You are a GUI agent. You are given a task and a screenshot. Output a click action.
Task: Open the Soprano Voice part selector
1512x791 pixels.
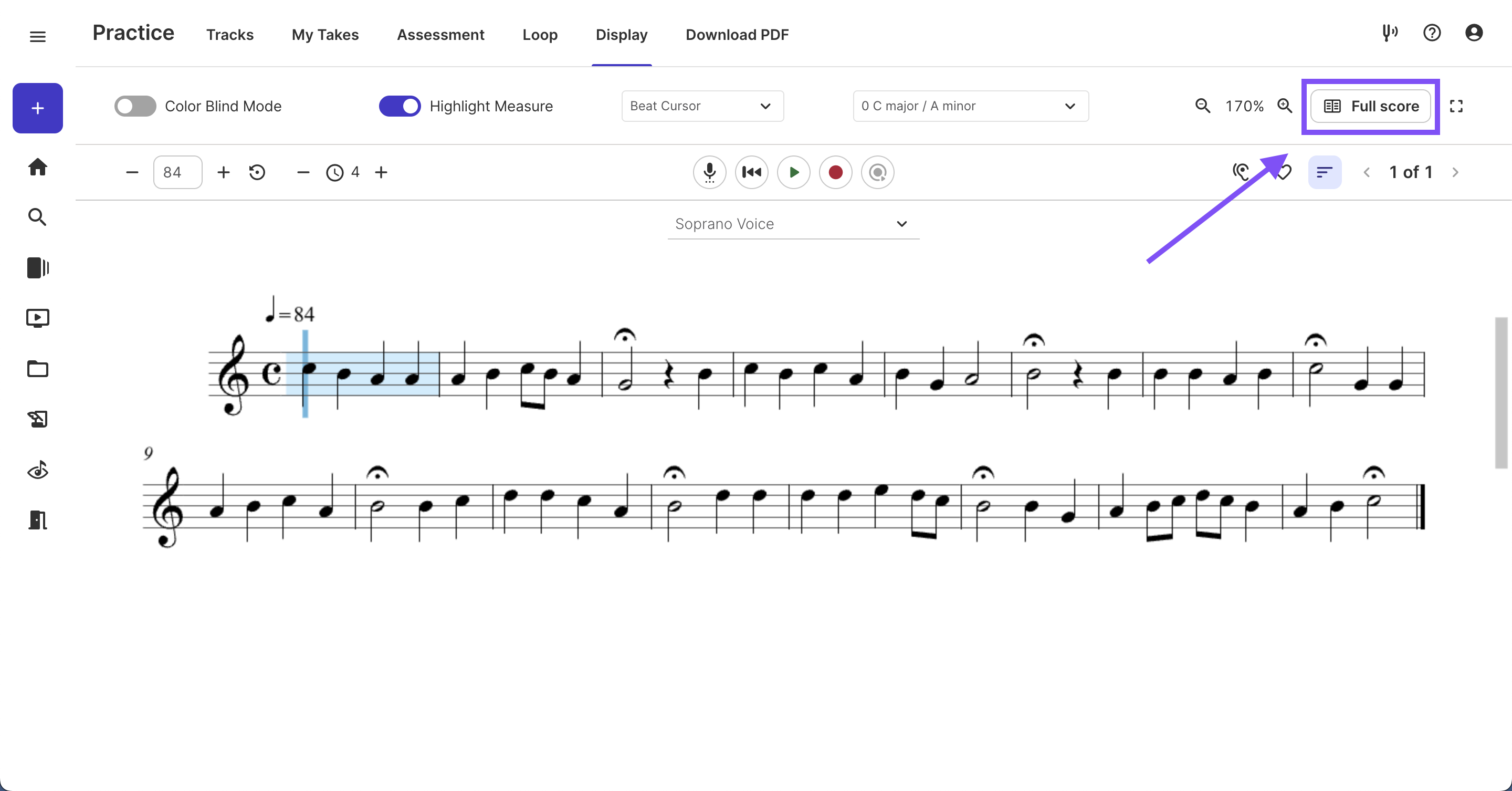pyautogui.click(x=792, y=224)
